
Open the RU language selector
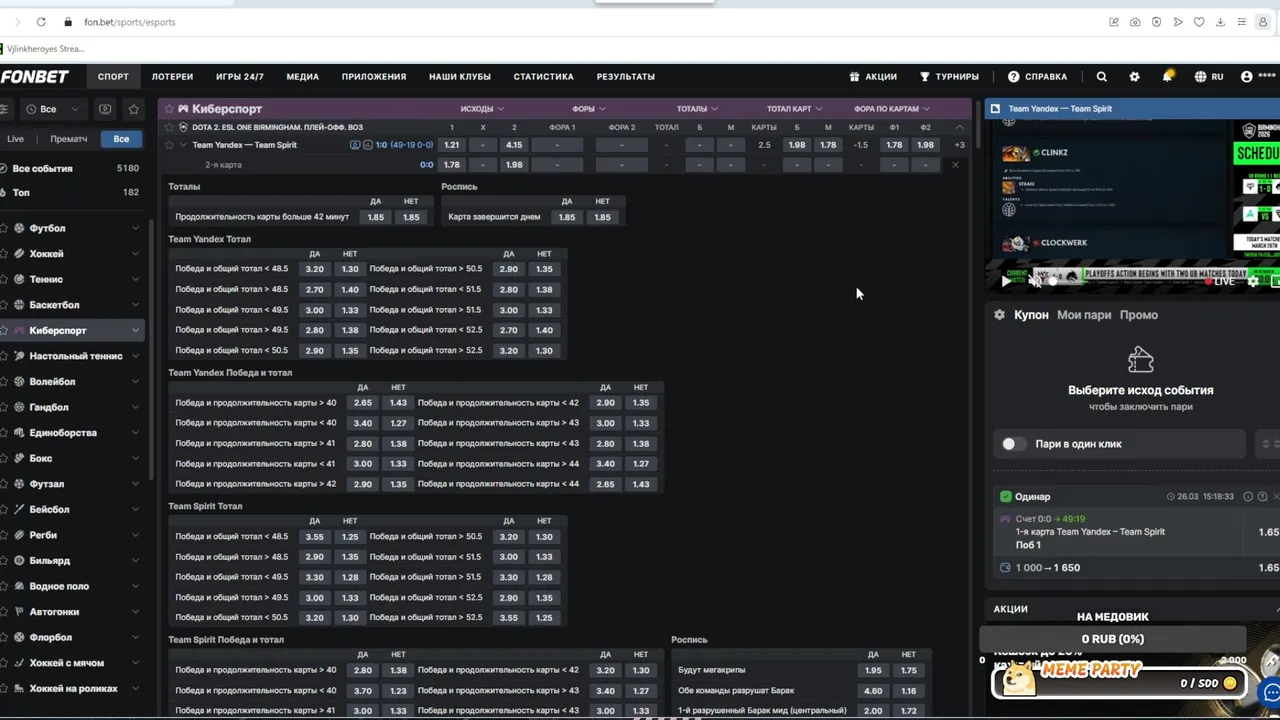coord(1209,76)
